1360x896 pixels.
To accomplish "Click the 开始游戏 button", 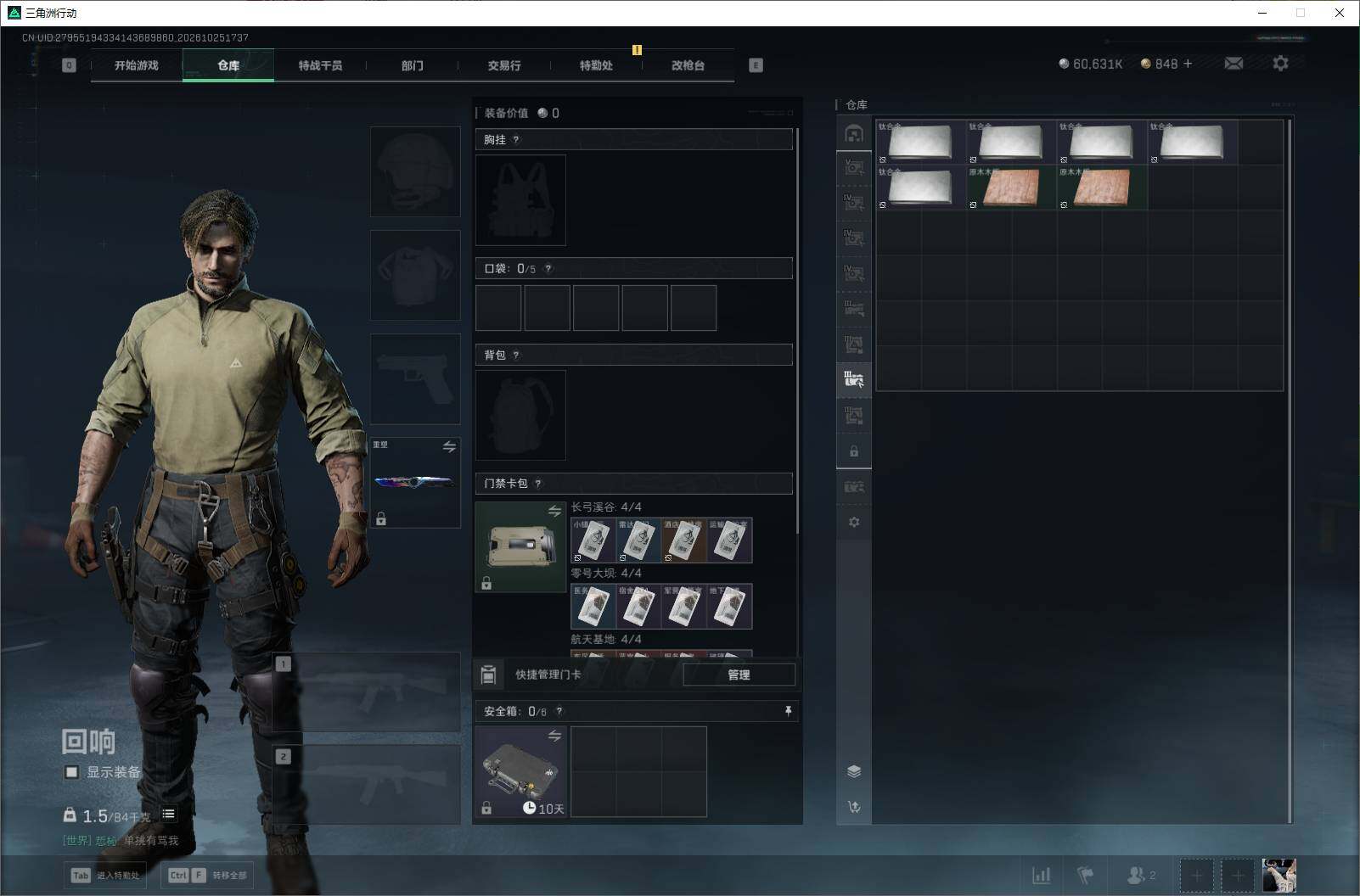I will coord(137,65).
